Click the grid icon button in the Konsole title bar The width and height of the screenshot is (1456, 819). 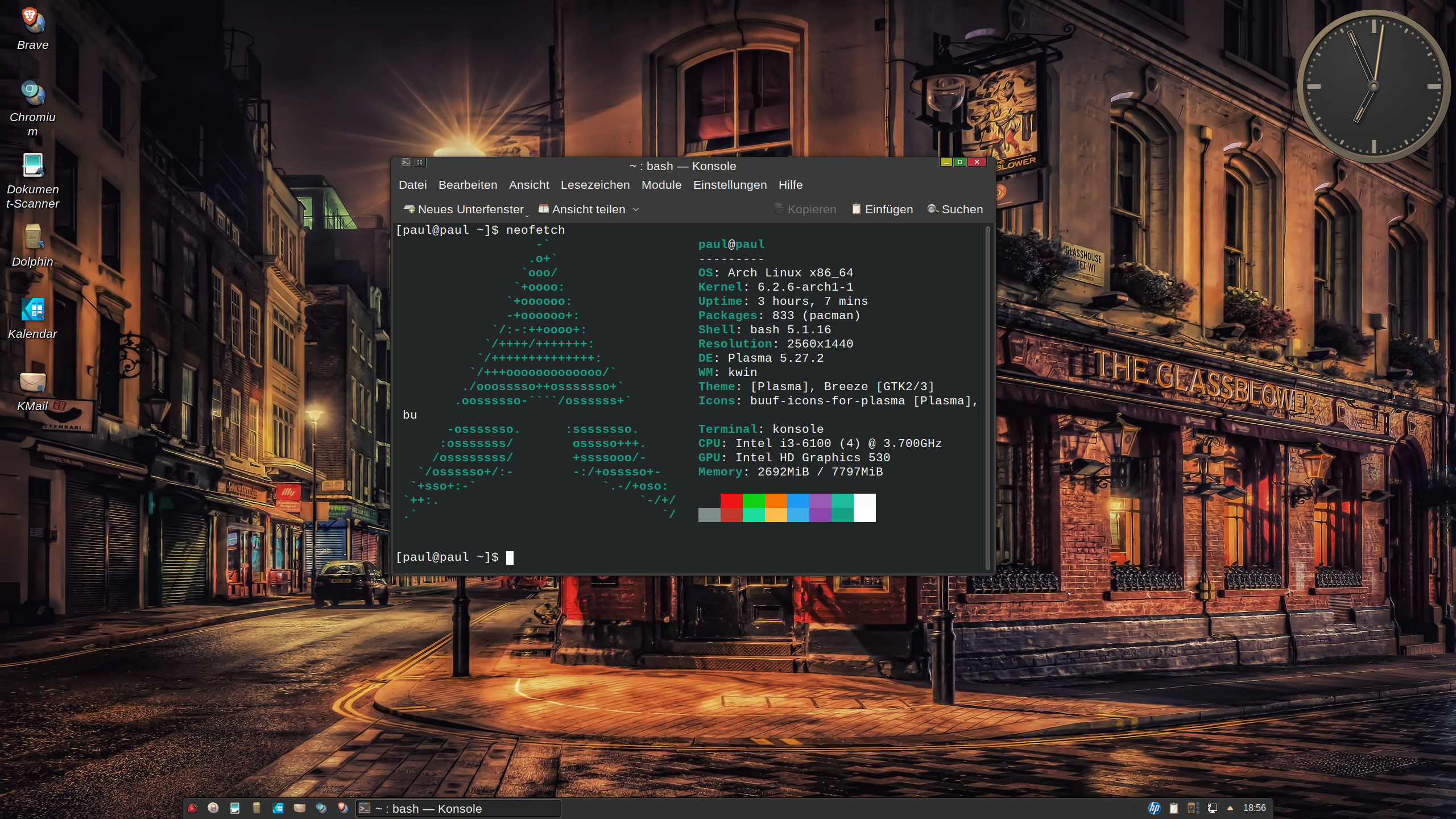(x=420, y=162)
